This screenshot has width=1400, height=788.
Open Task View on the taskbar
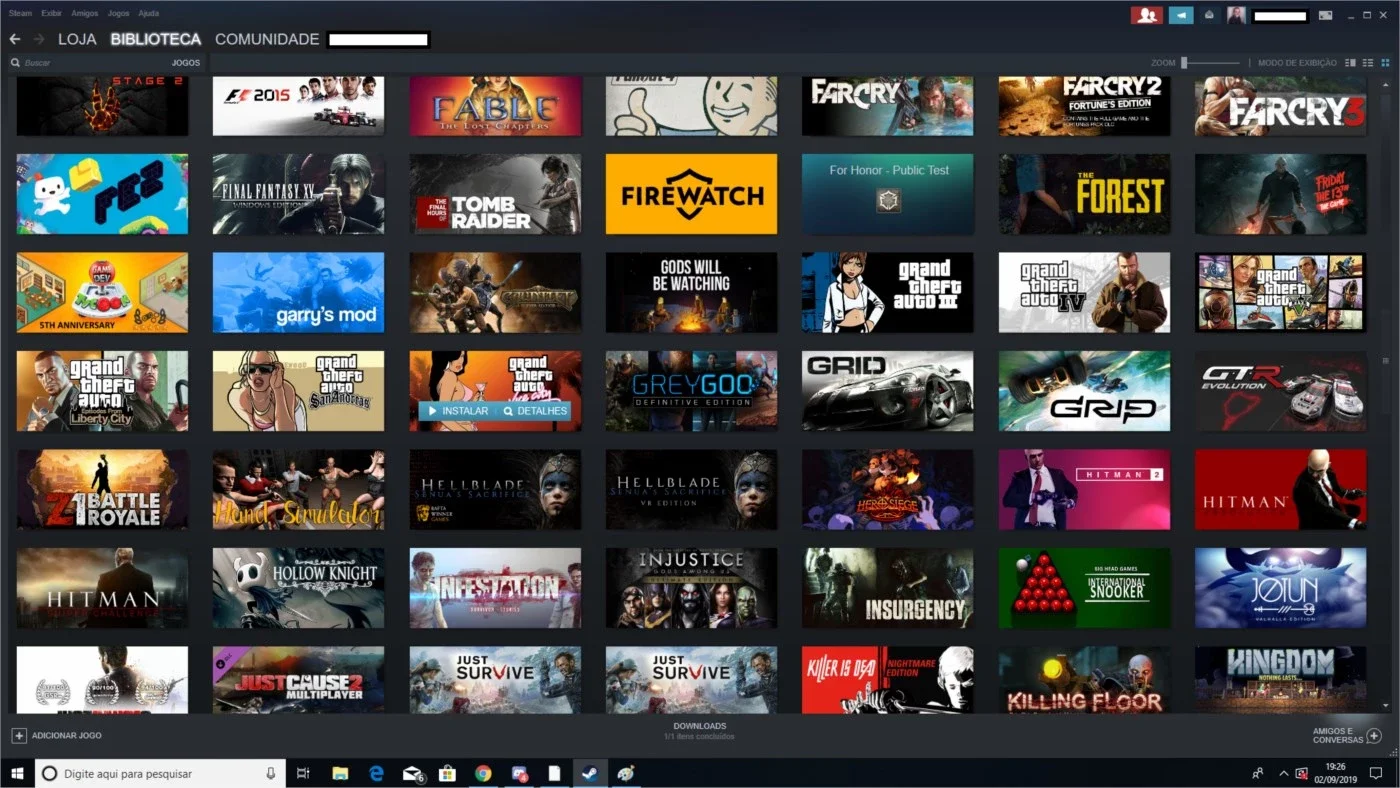tap(304, 773)
